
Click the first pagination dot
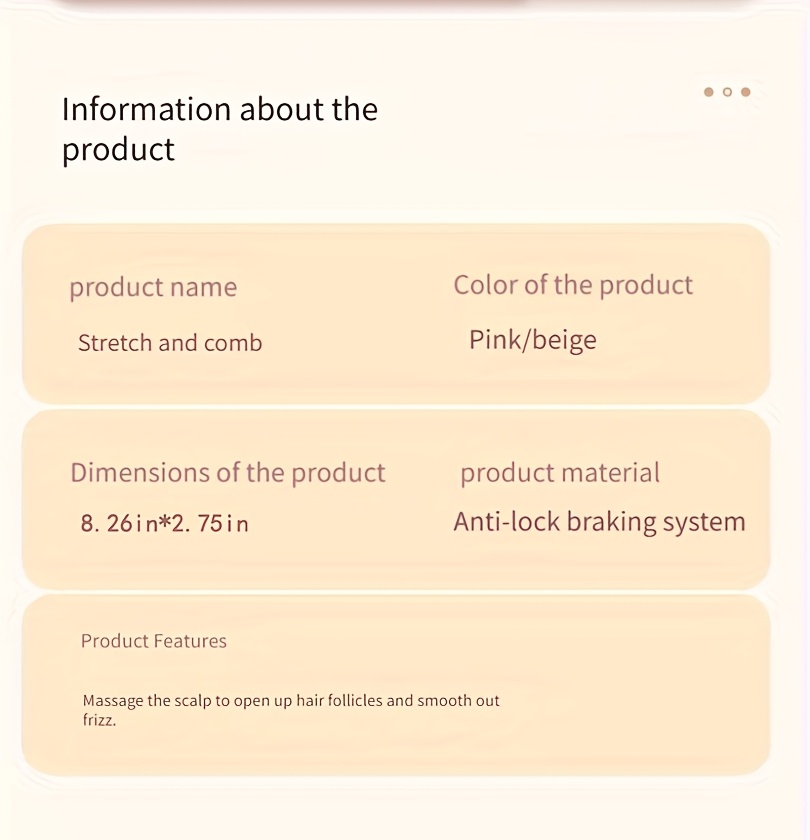pos(709,92)
